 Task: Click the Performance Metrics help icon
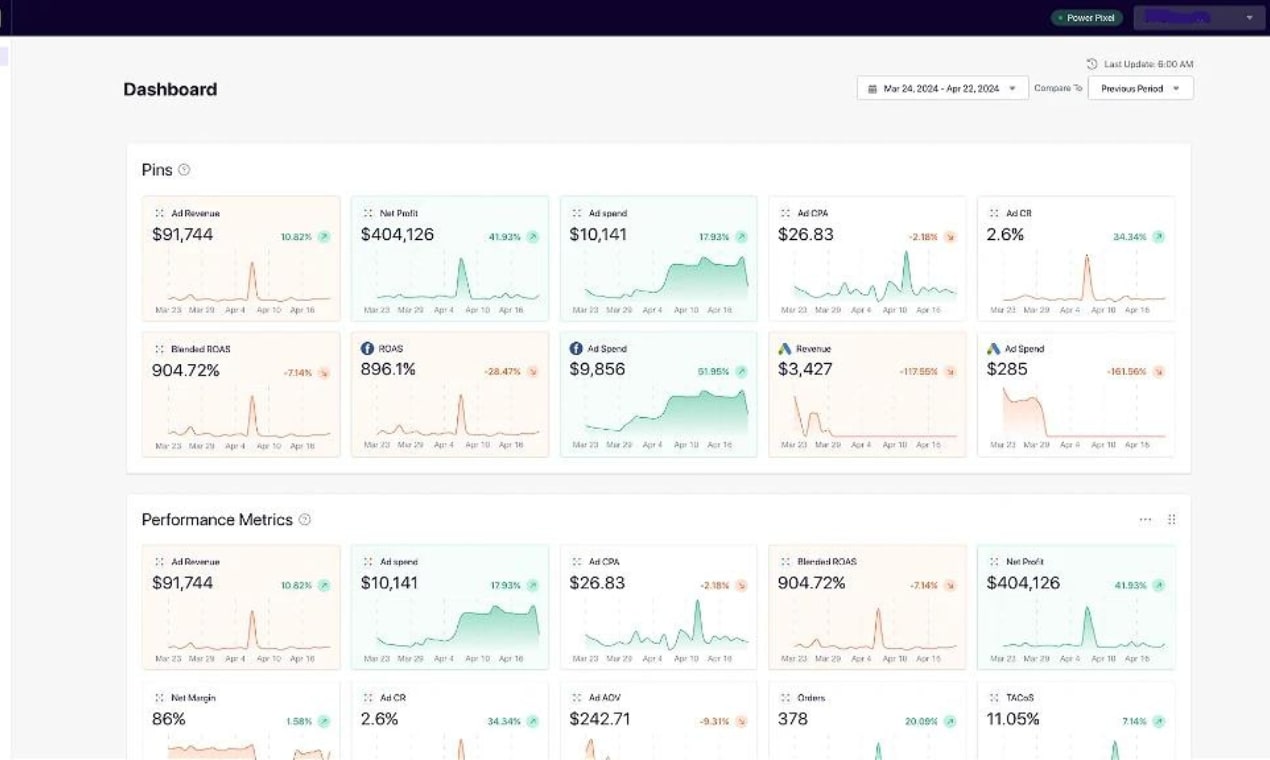(x=305, y=520)
